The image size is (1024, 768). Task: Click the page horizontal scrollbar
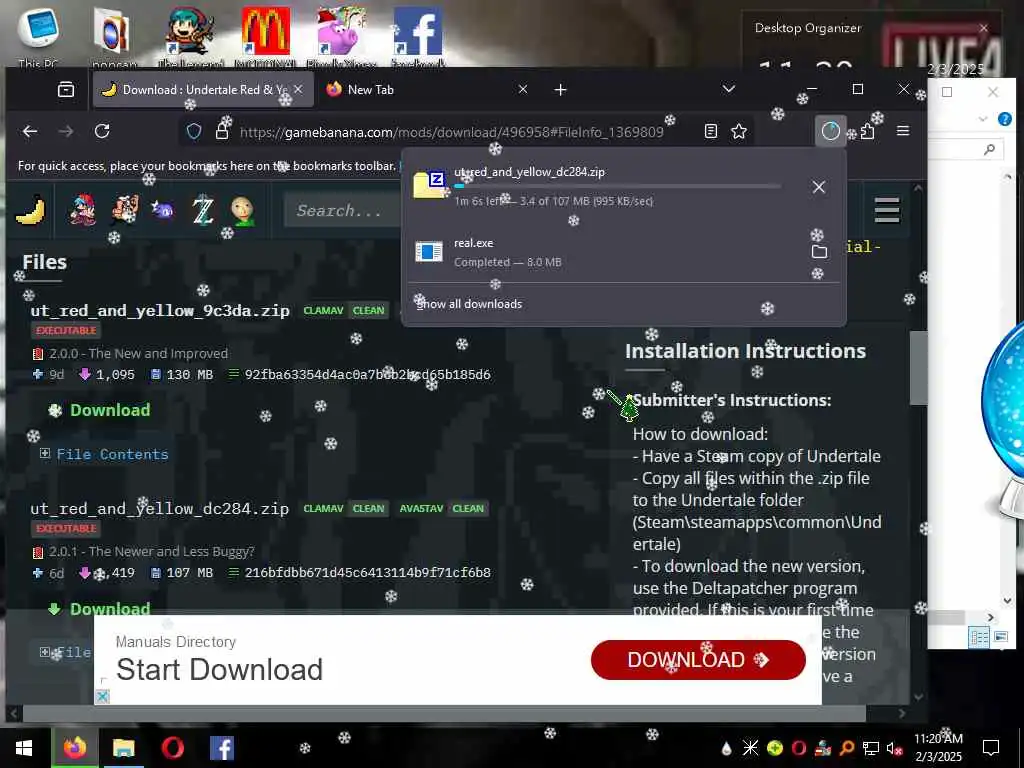coord(444,714)
